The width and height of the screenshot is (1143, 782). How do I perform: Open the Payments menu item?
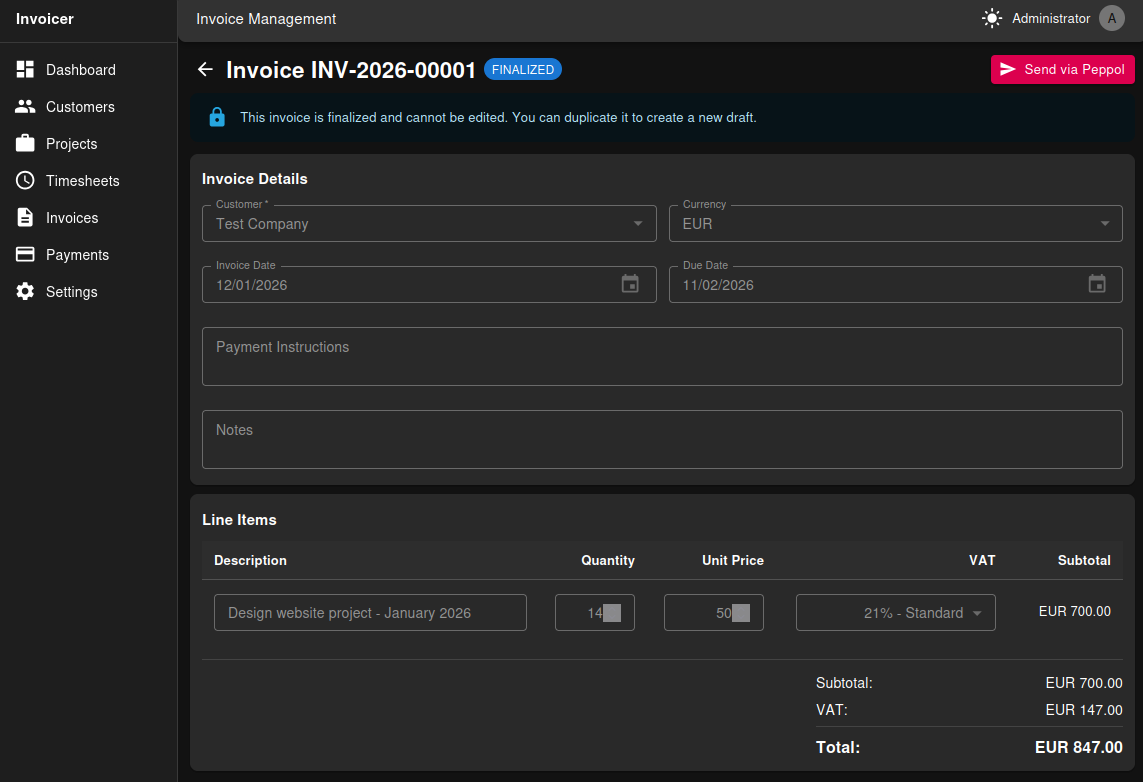coord(88,254)
